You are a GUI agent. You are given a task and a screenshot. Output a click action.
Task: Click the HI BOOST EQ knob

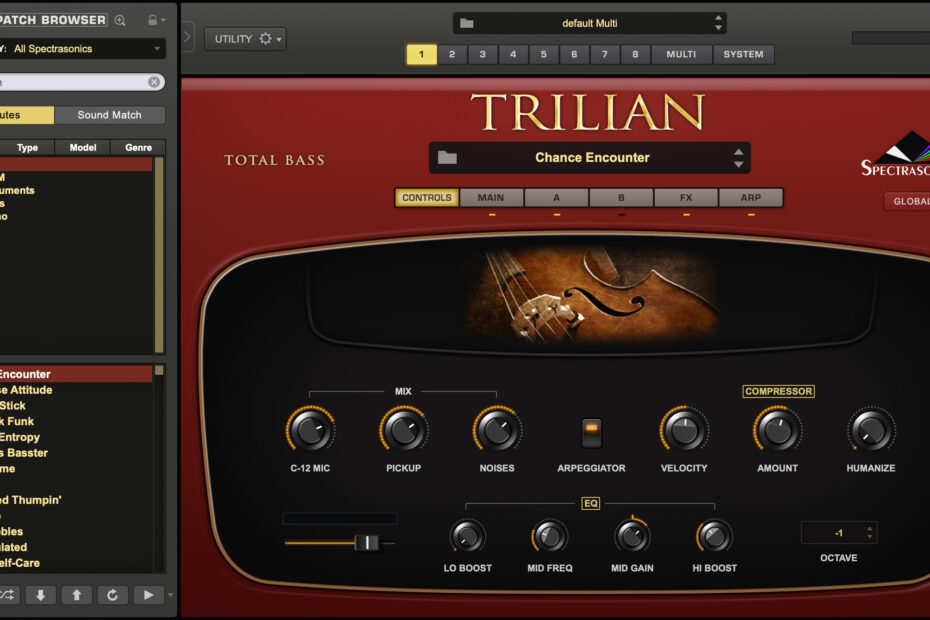714,536
